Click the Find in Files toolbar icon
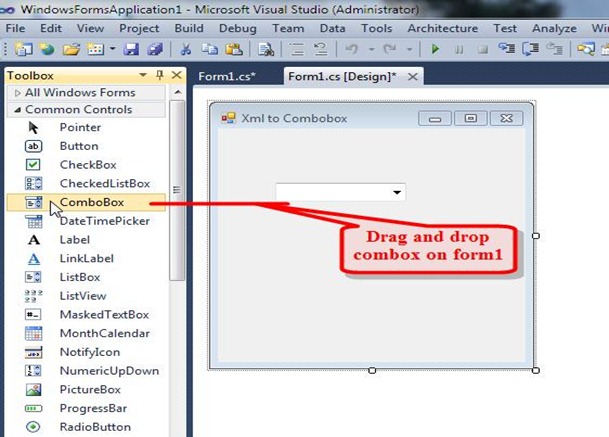 click(x=266, y=49)
